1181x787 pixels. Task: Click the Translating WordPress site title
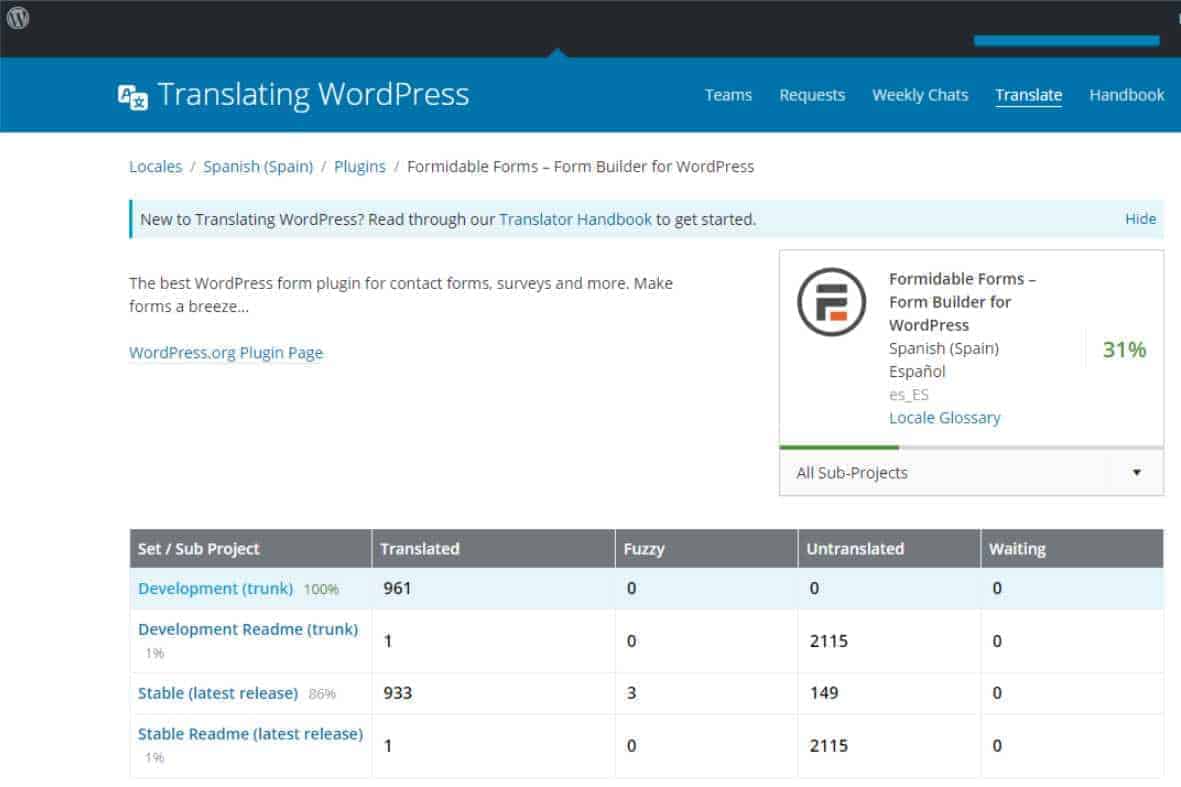313,95
